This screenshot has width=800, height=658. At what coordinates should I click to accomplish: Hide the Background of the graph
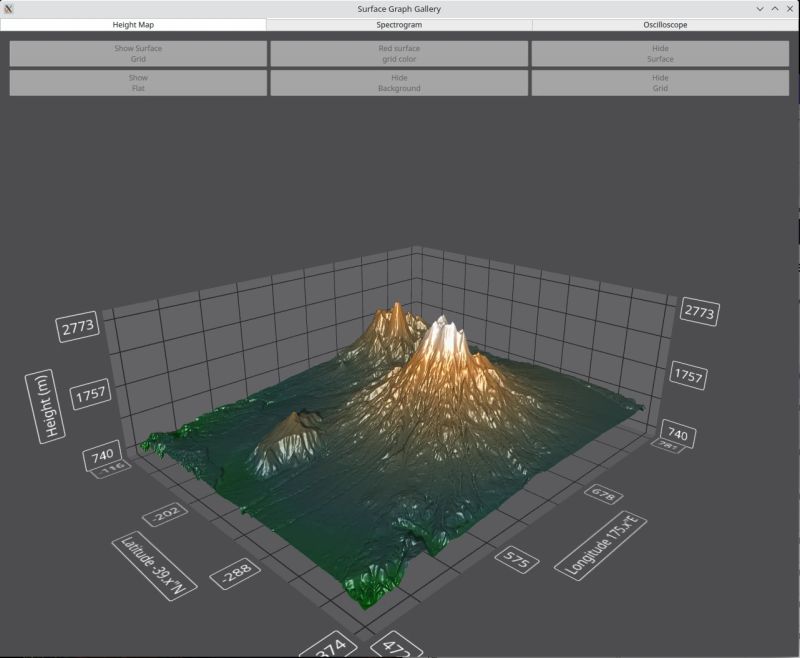pyautogui.click(x=400, y=84)
